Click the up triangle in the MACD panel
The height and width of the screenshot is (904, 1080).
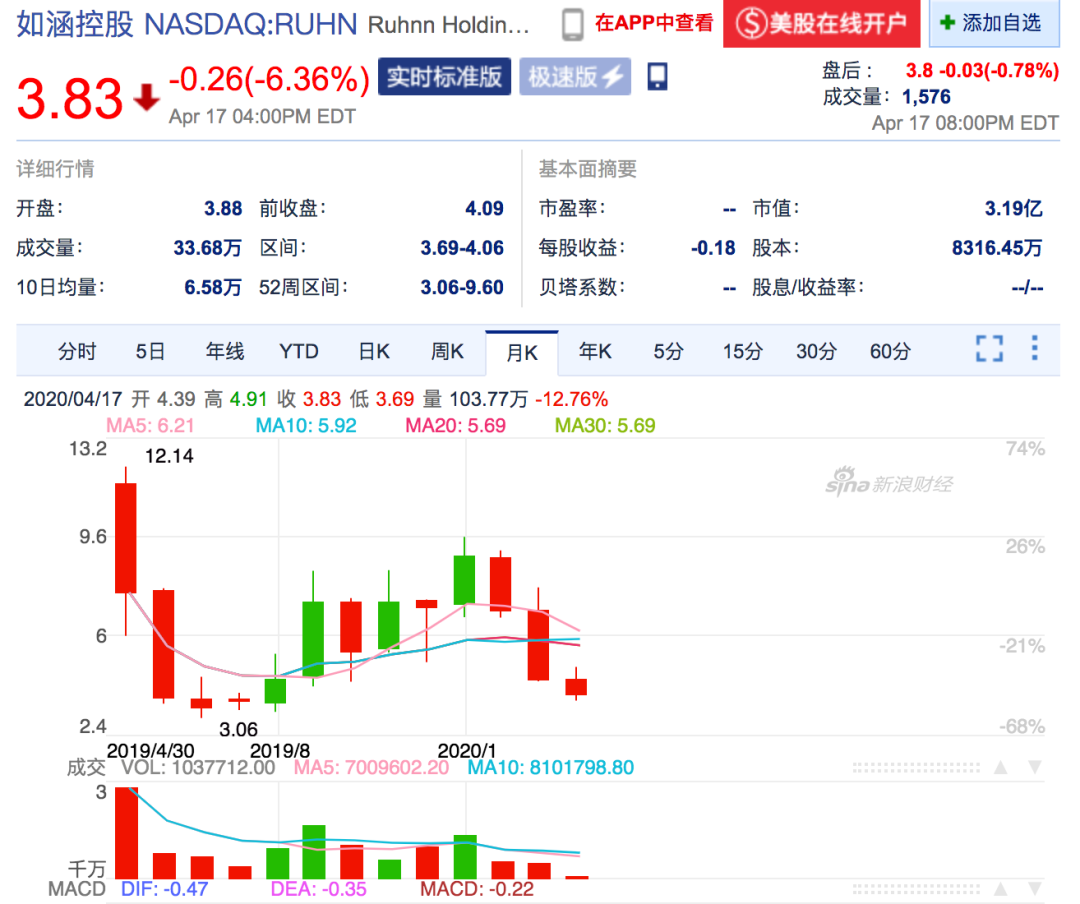1001,889
